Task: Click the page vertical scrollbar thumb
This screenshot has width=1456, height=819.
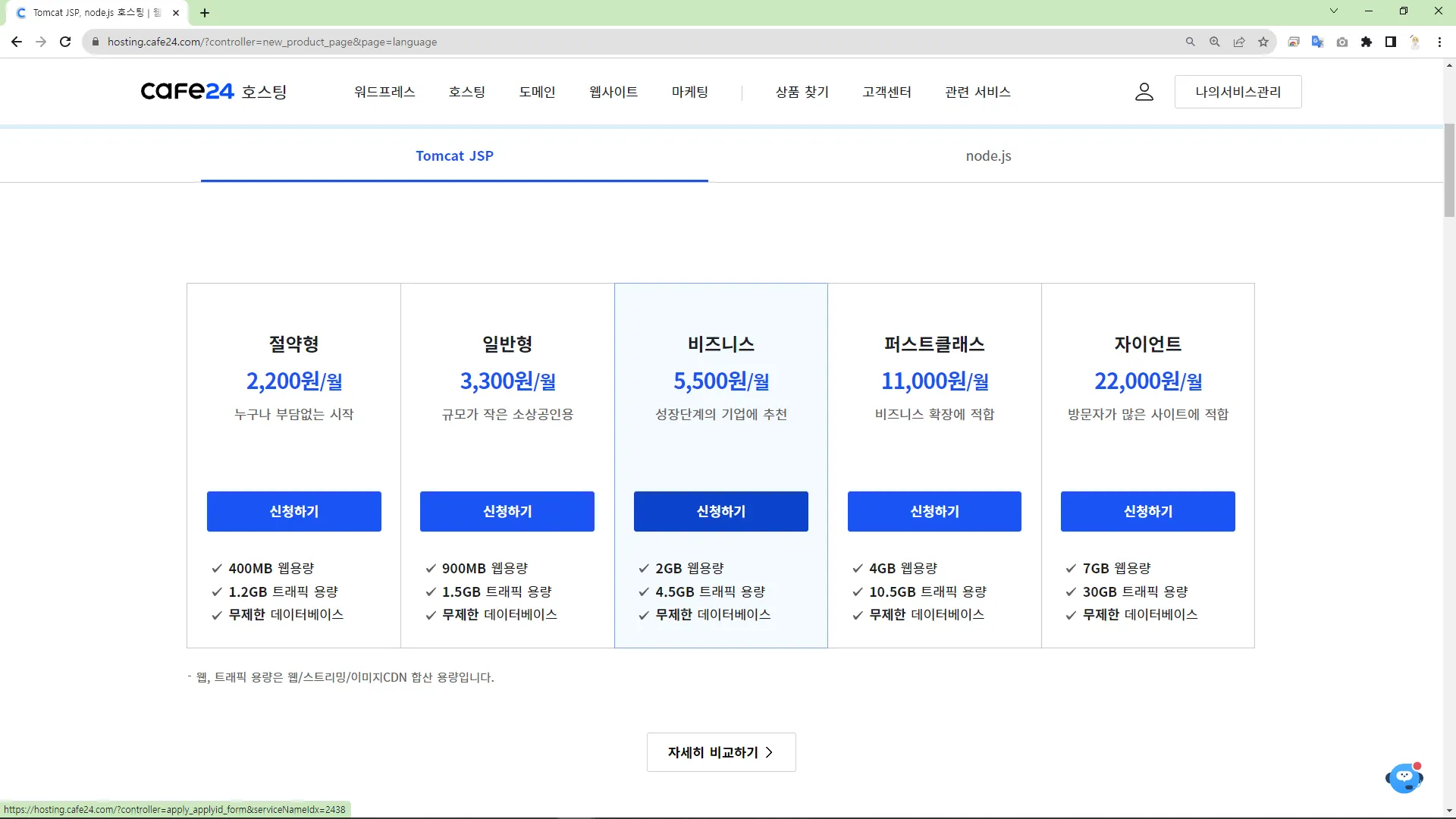Action: pyautogui.click(x=1449, y=171)
